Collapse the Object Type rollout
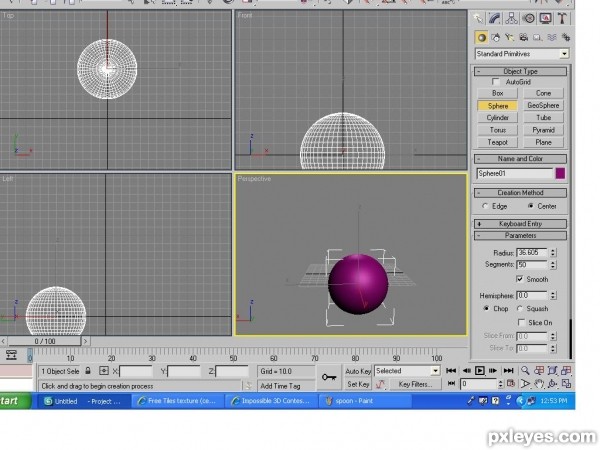600x450 pixels. pyautogui.click(x=520, y=72)
